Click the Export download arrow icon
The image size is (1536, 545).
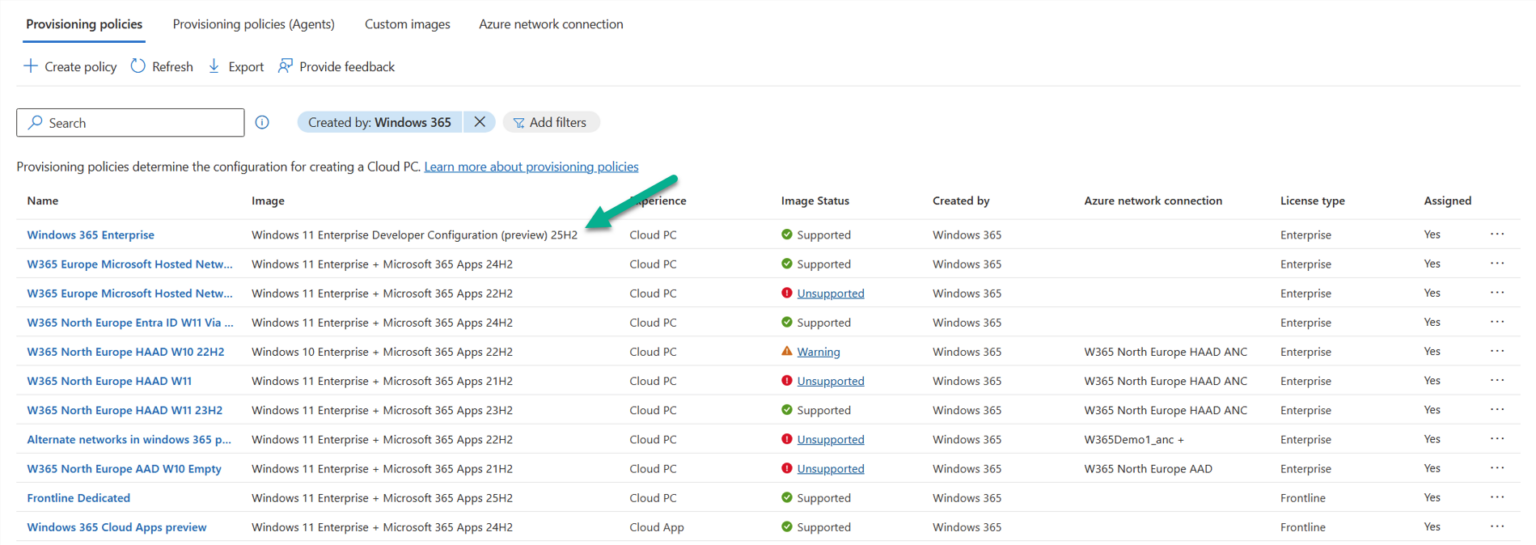point(214,66)
